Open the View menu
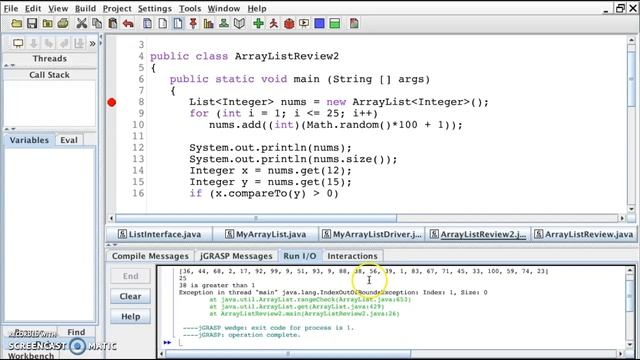The image size is (640, 360). (58, 8)
